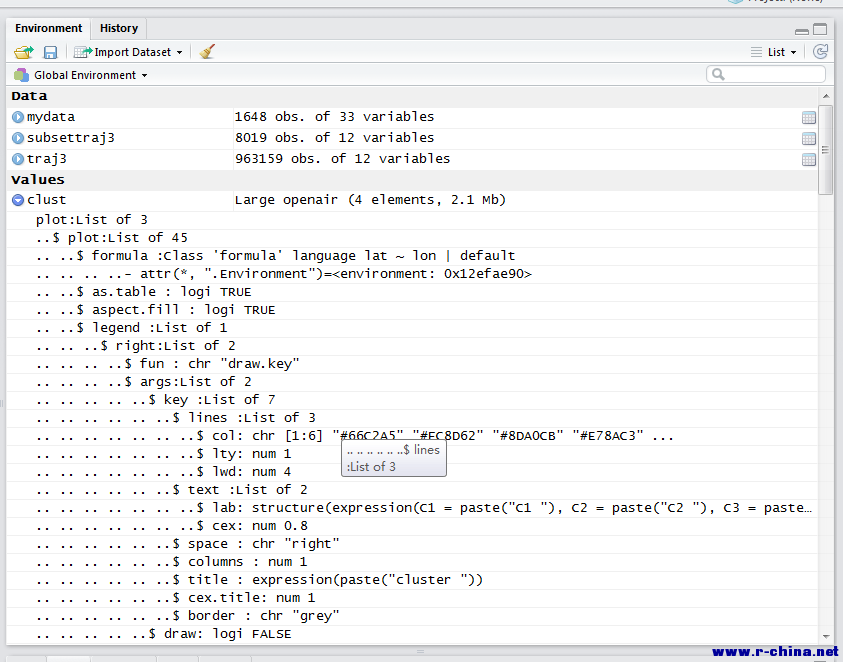
Task: Expand the subsettraj3 data frame
Action: pyautogui.click(x=18, y=138)
